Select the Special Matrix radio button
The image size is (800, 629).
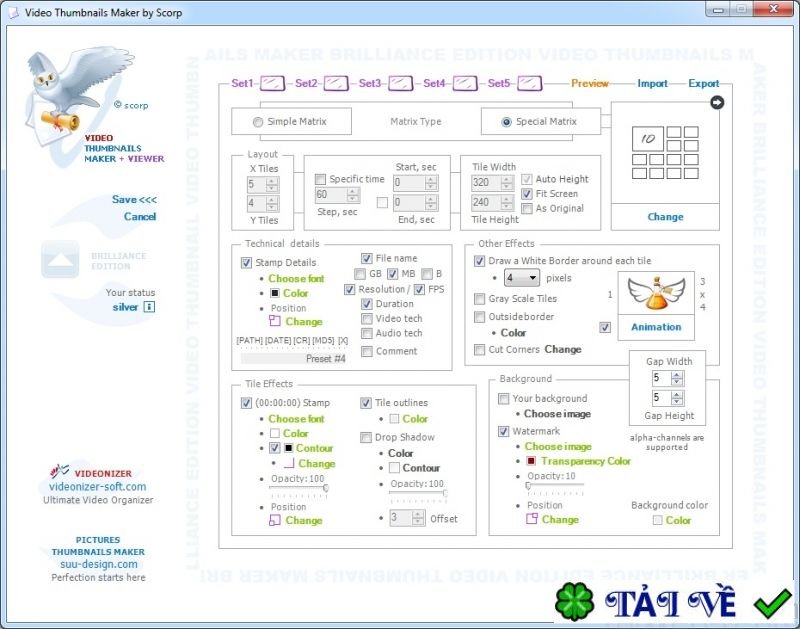[x=506, y=122]
